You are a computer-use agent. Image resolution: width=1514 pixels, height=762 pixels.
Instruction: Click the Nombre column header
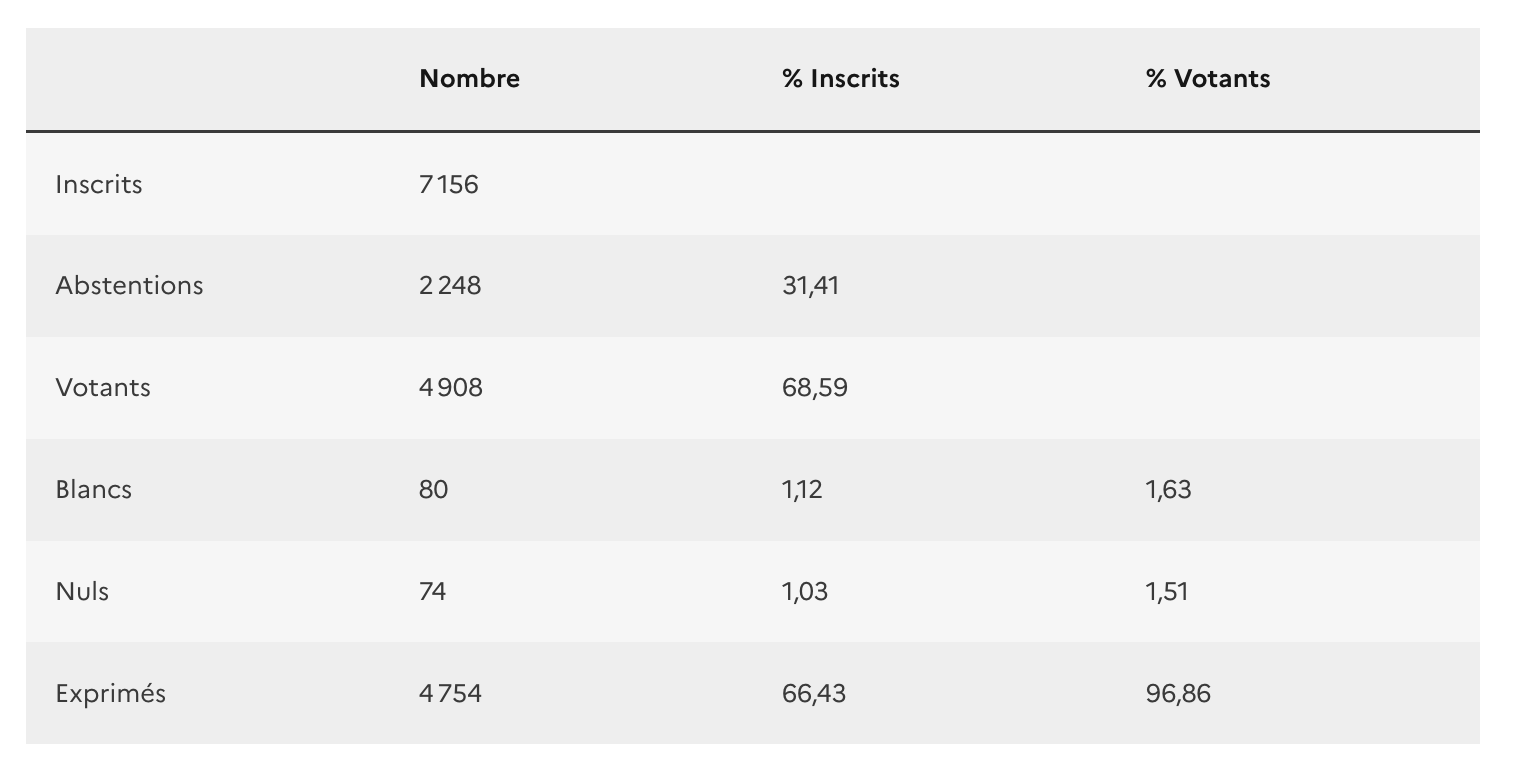pos(469,79)
